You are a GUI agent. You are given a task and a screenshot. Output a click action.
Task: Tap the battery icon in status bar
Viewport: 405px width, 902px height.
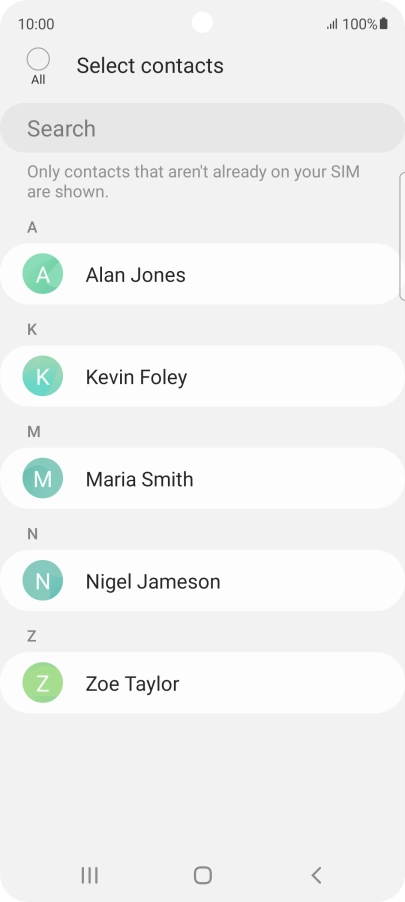click(x=384, y=24)
